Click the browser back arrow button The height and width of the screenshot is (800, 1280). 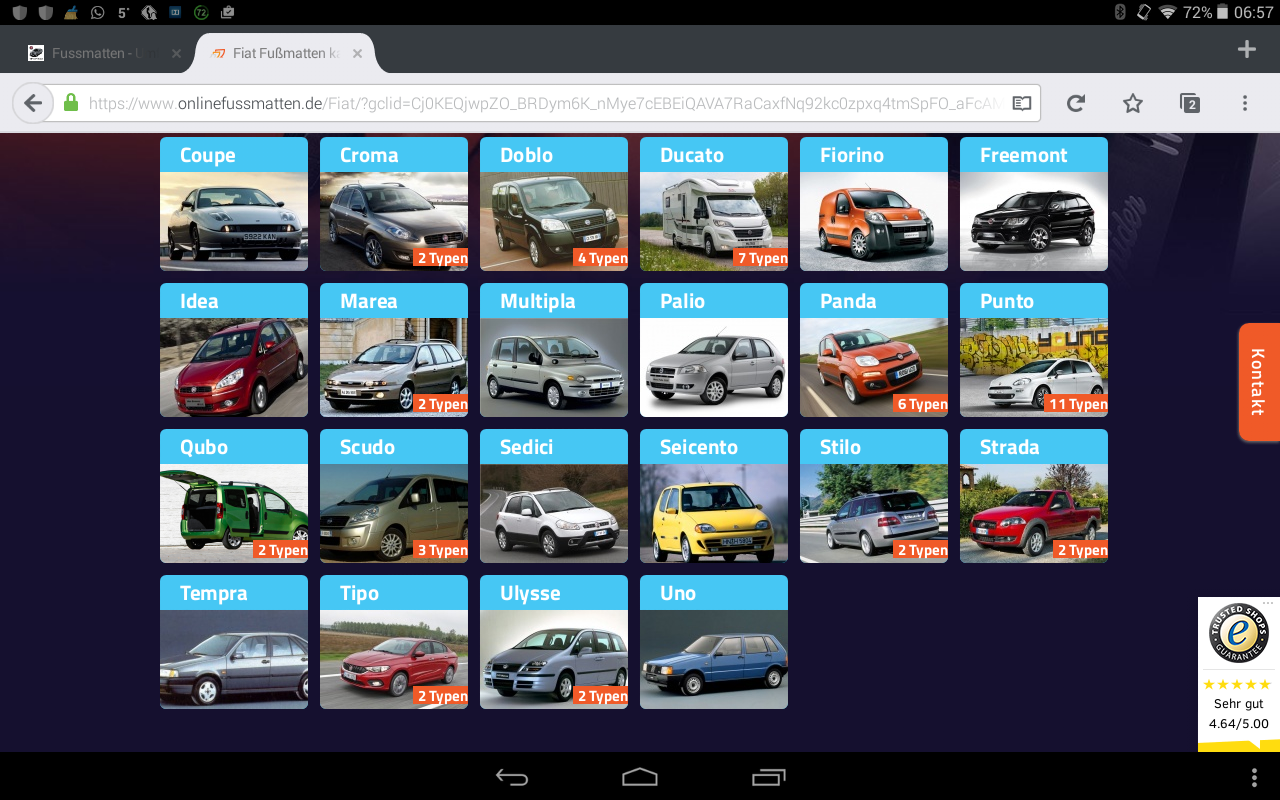(33, 103)
